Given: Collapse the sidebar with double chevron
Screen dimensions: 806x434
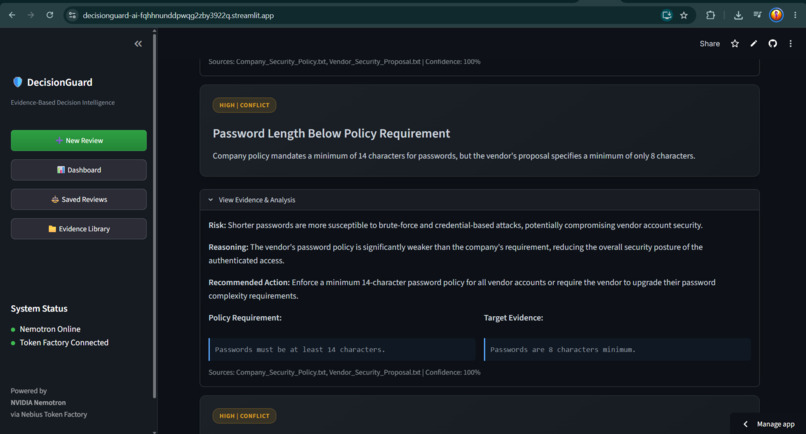Looking at the screenshot, I should tap(138, 44).
